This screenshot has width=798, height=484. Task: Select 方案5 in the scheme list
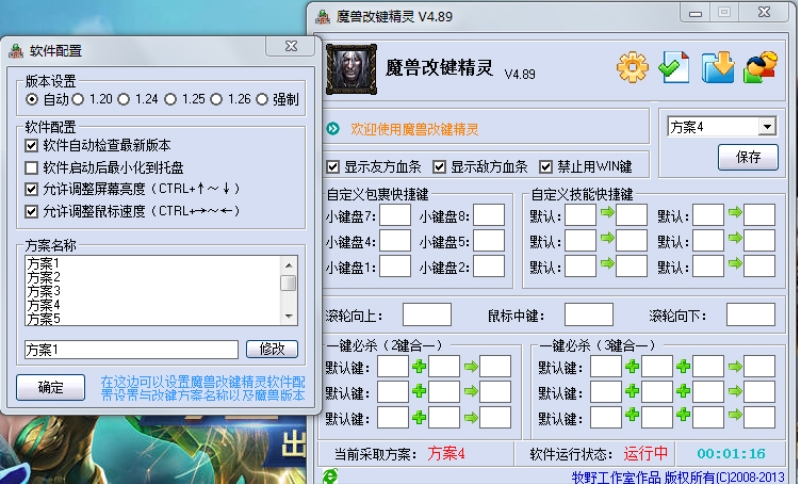click(x=44, y=319)
